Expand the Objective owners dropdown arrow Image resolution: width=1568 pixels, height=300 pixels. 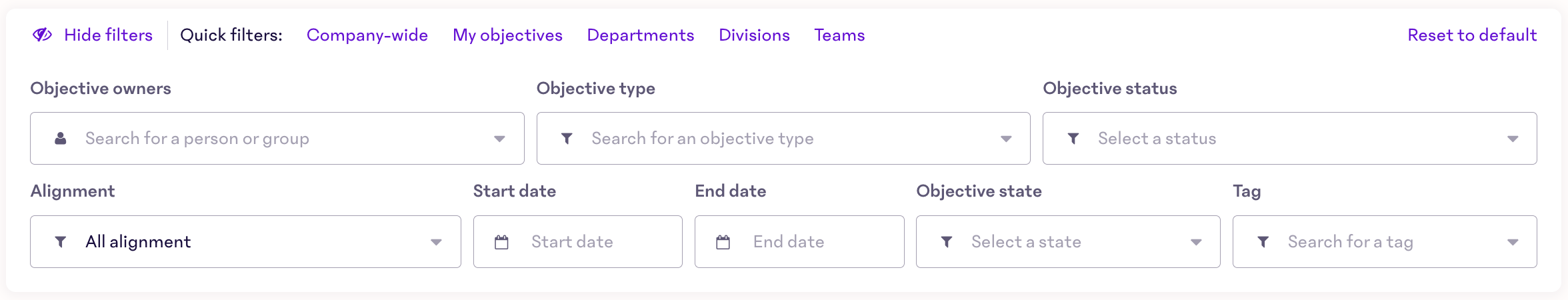[499, 139]
